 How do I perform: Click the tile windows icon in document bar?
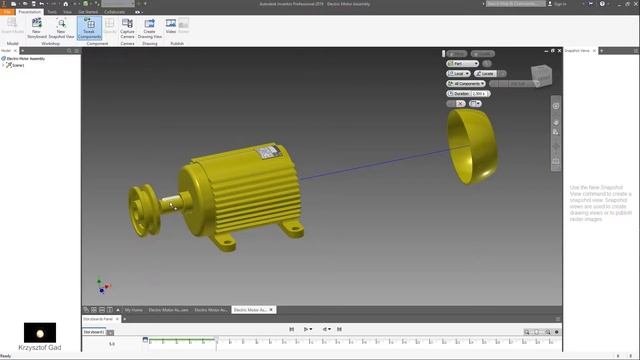(x=94, y=310)
